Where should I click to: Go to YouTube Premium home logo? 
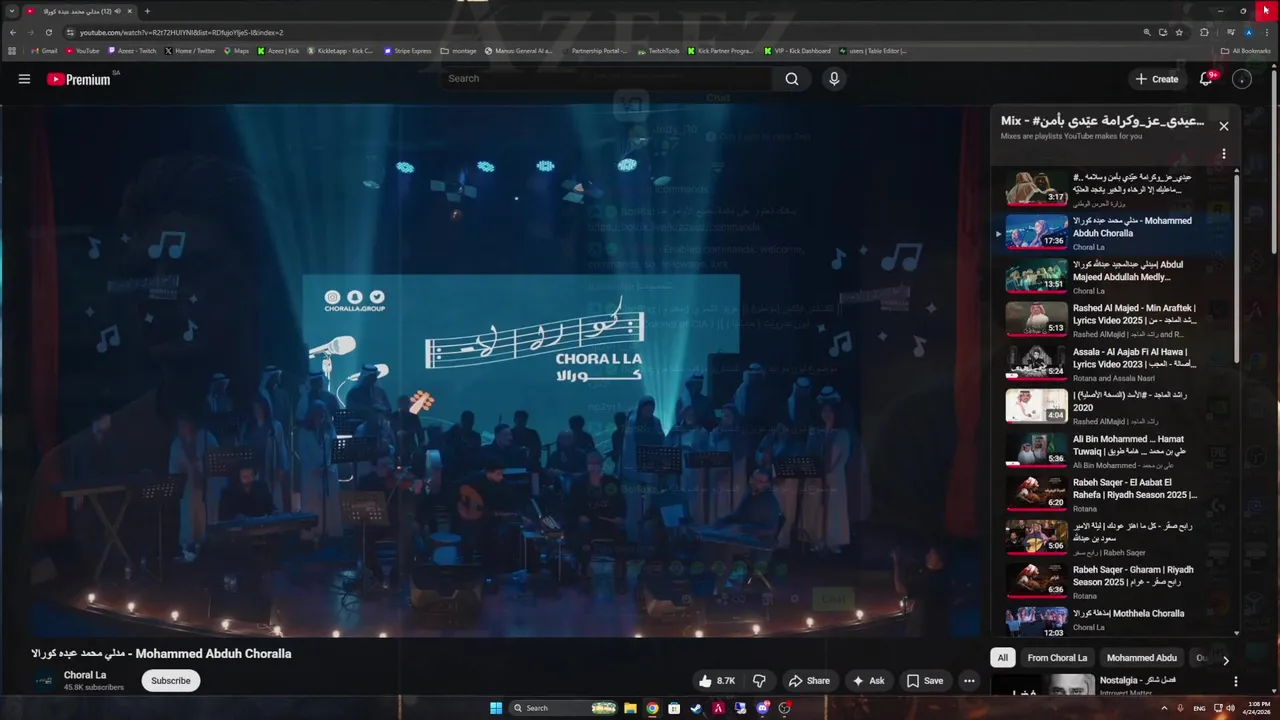(x=78, y=79)
